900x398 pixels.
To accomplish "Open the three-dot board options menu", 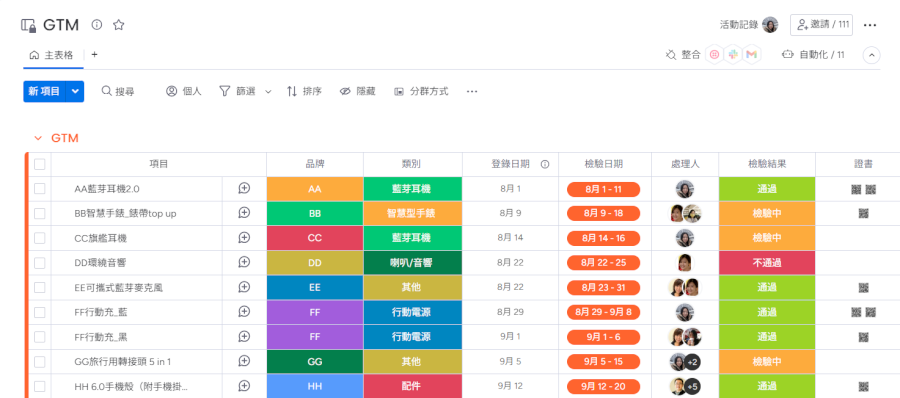I will [x=870, y=25].
